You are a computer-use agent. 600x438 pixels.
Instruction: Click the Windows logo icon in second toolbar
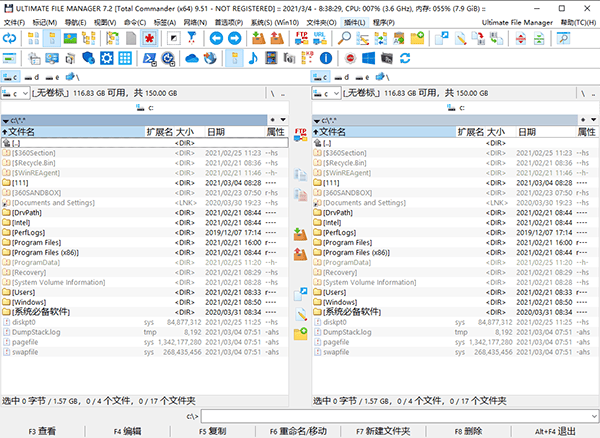pos(368,59)
